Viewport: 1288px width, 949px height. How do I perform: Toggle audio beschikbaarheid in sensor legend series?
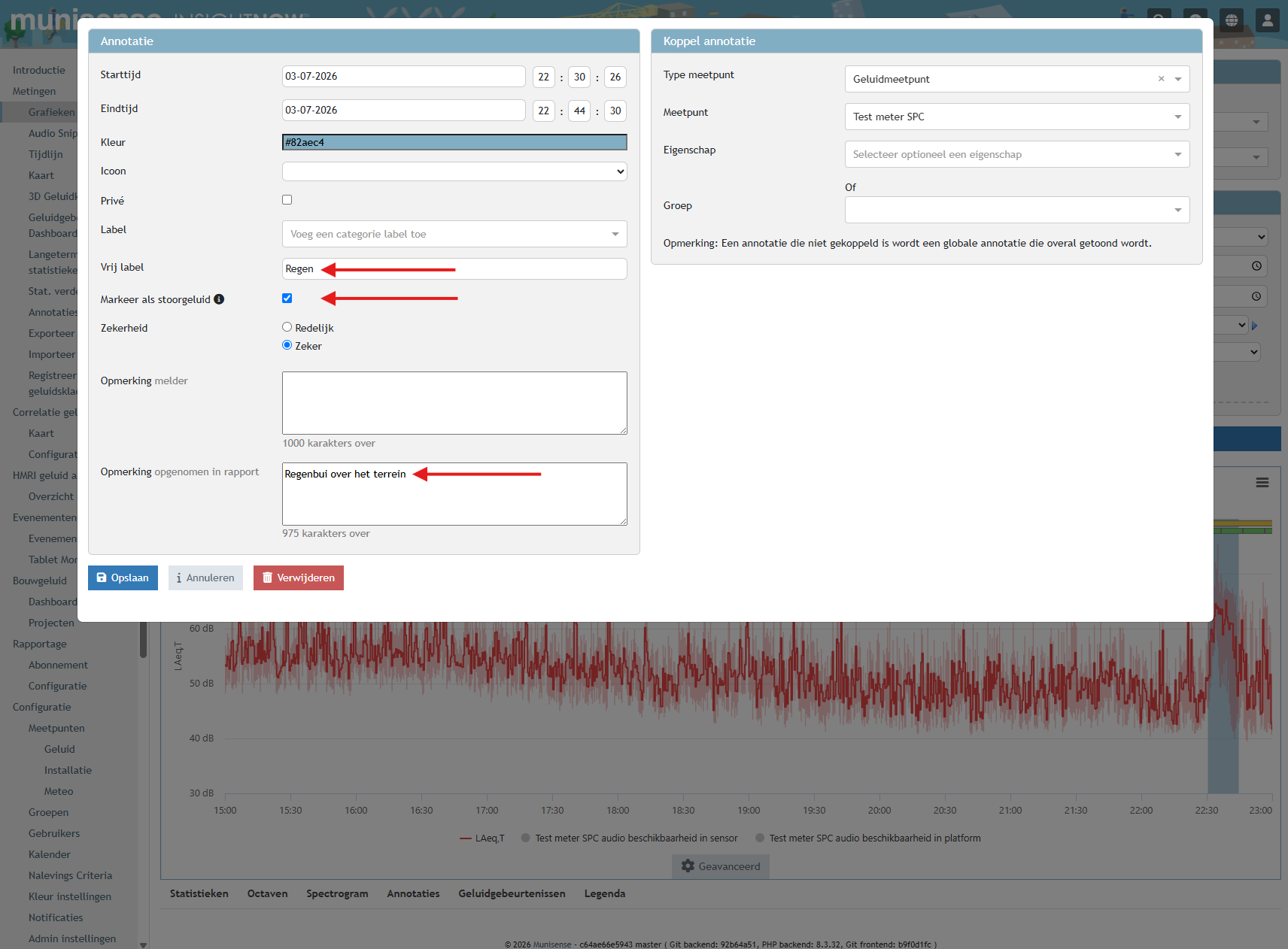(x=629, y=838)
